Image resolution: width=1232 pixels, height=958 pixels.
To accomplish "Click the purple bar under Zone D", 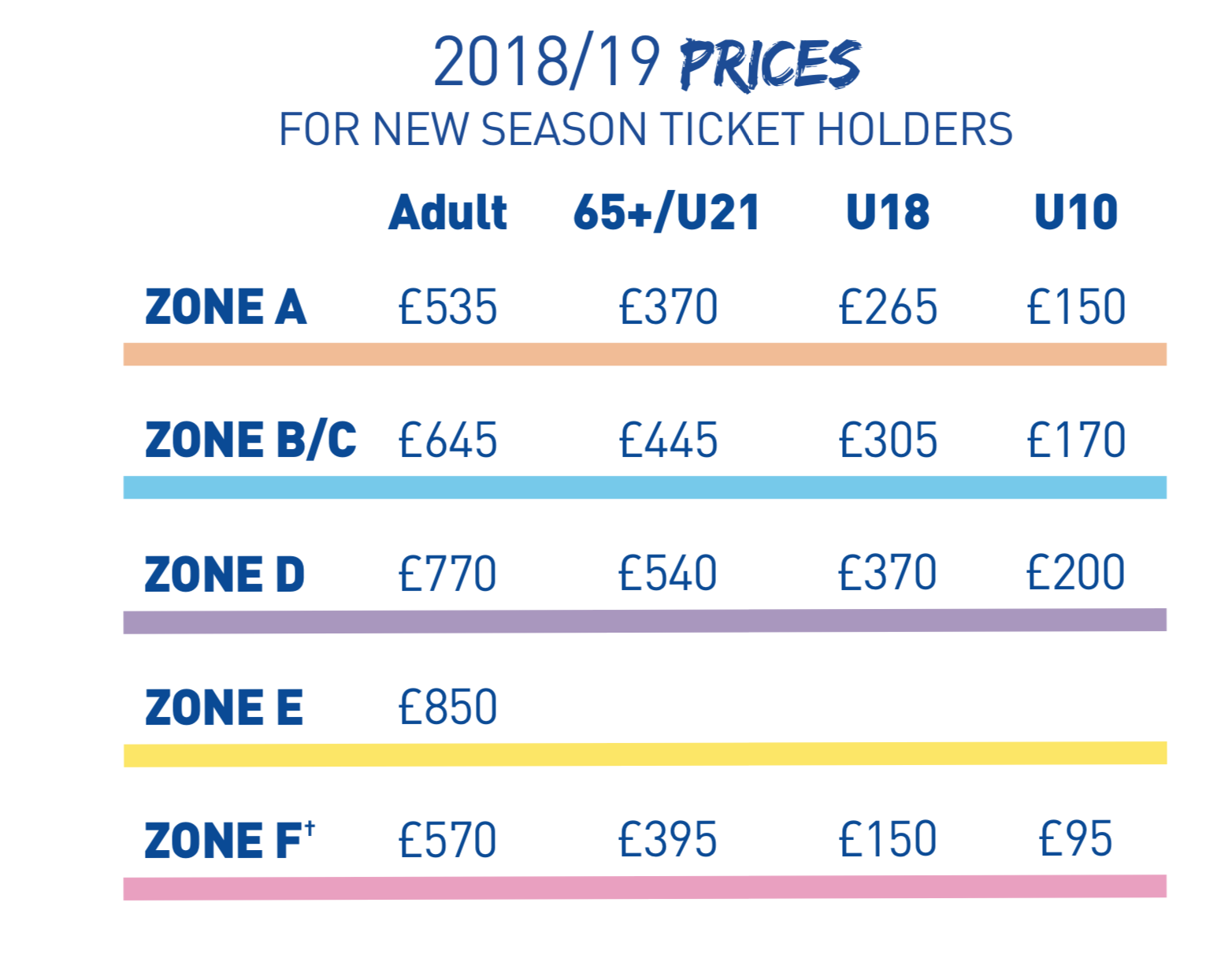I will [x=645, y=621].
